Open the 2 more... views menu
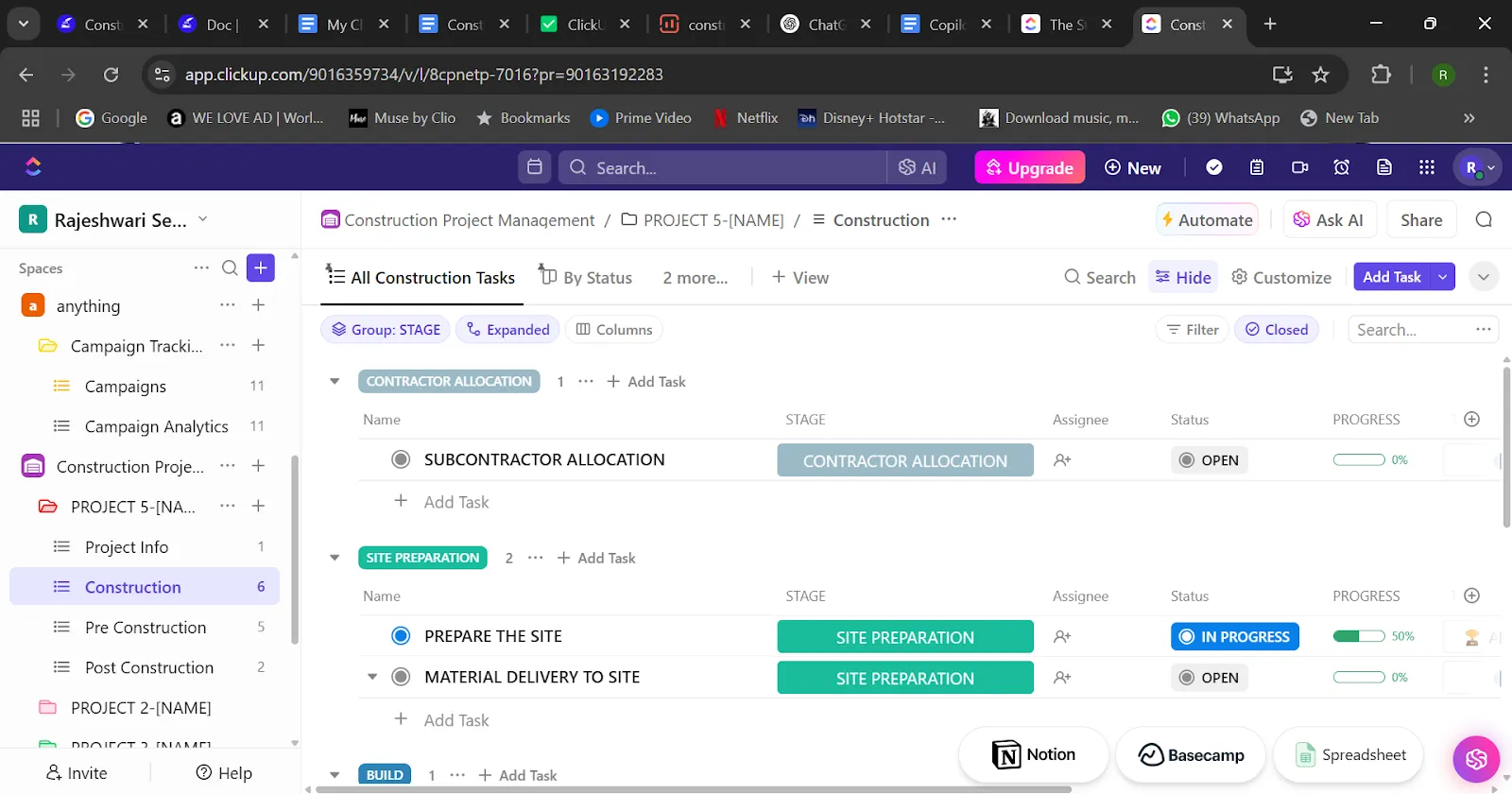This screenshot has height=794, width=1512. click(696, 277)
